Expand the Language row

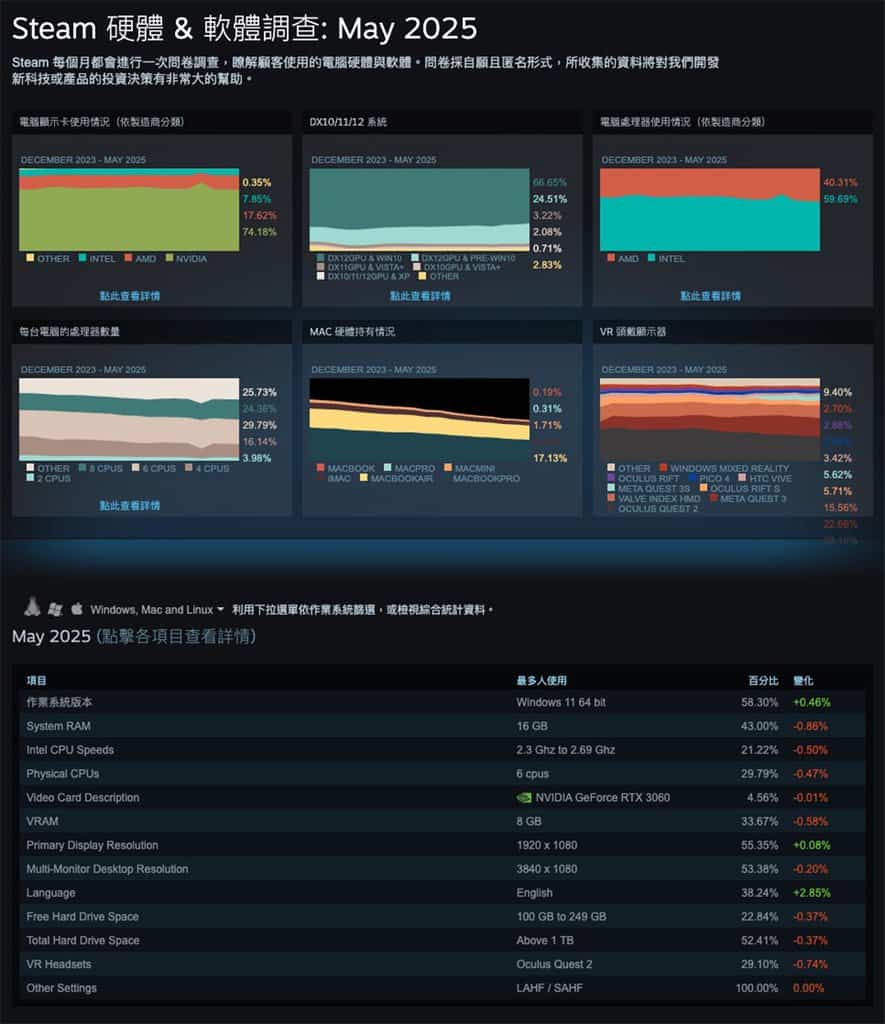tap(51, 893)
